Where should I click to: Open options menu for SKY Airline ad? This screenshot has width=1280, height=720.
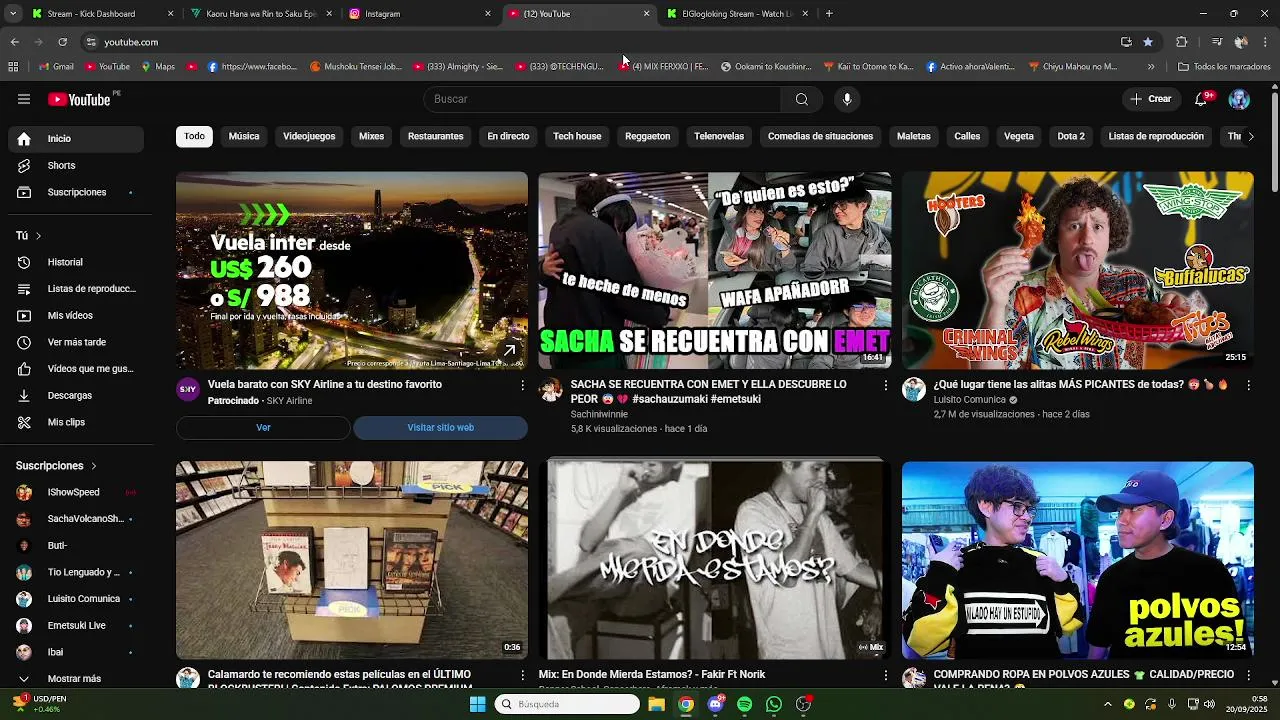point(522,385)
